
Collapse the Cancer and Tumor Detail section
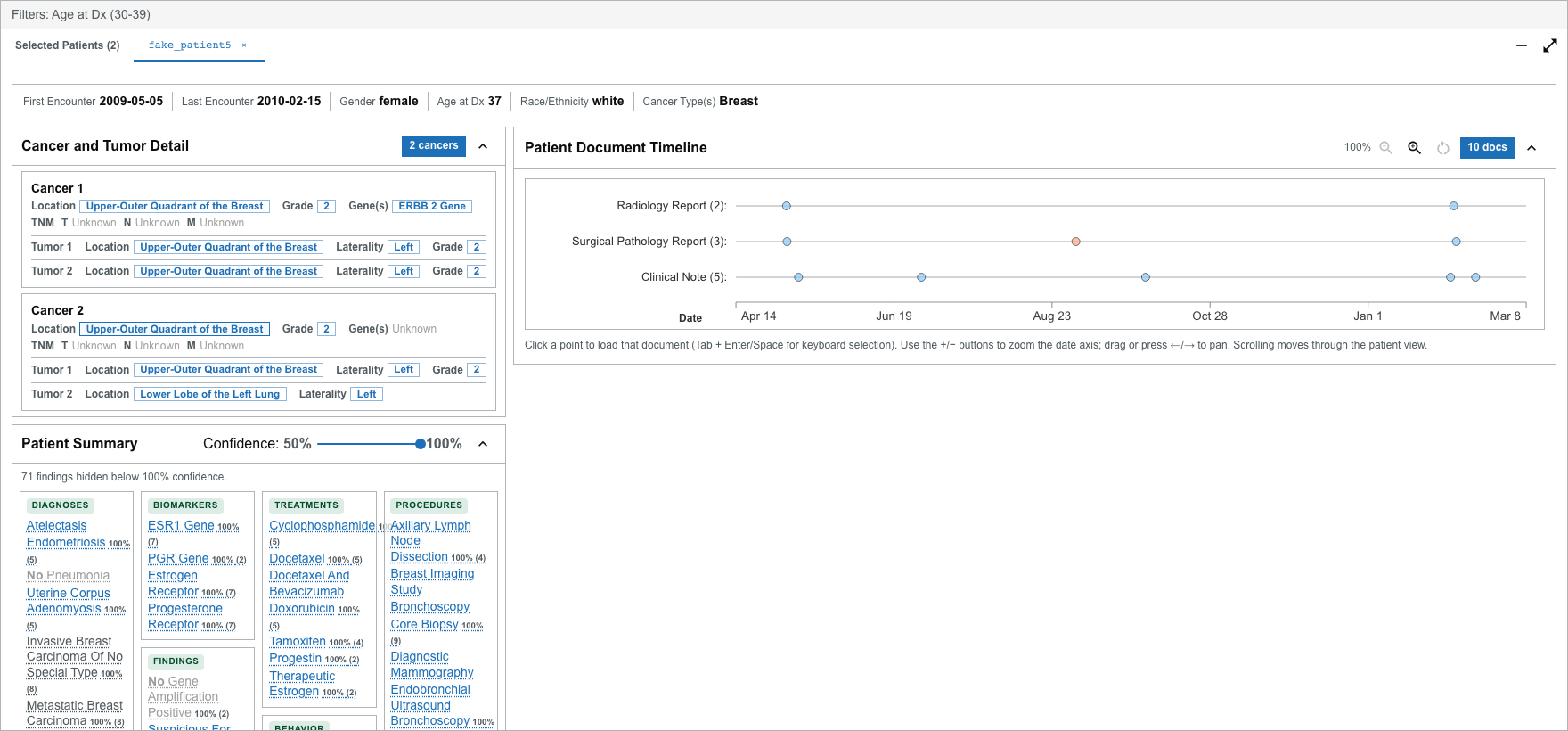(x=483, y=146)
